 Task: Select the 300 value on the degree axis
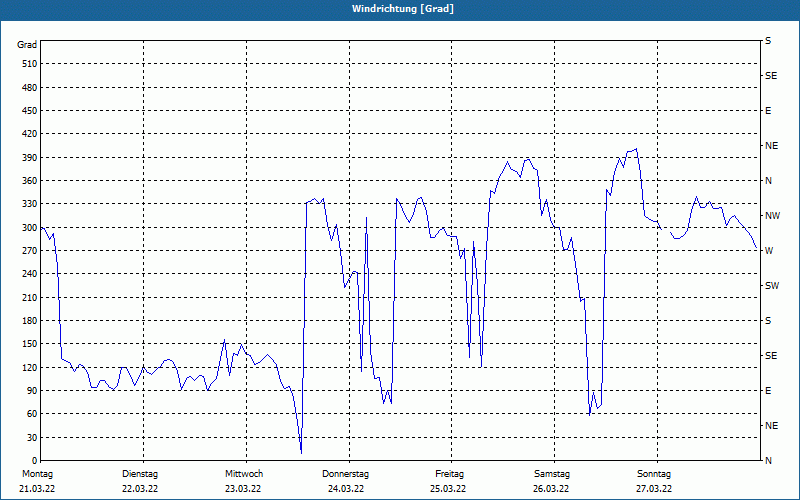pyautogui.click(x=29, y=228)
